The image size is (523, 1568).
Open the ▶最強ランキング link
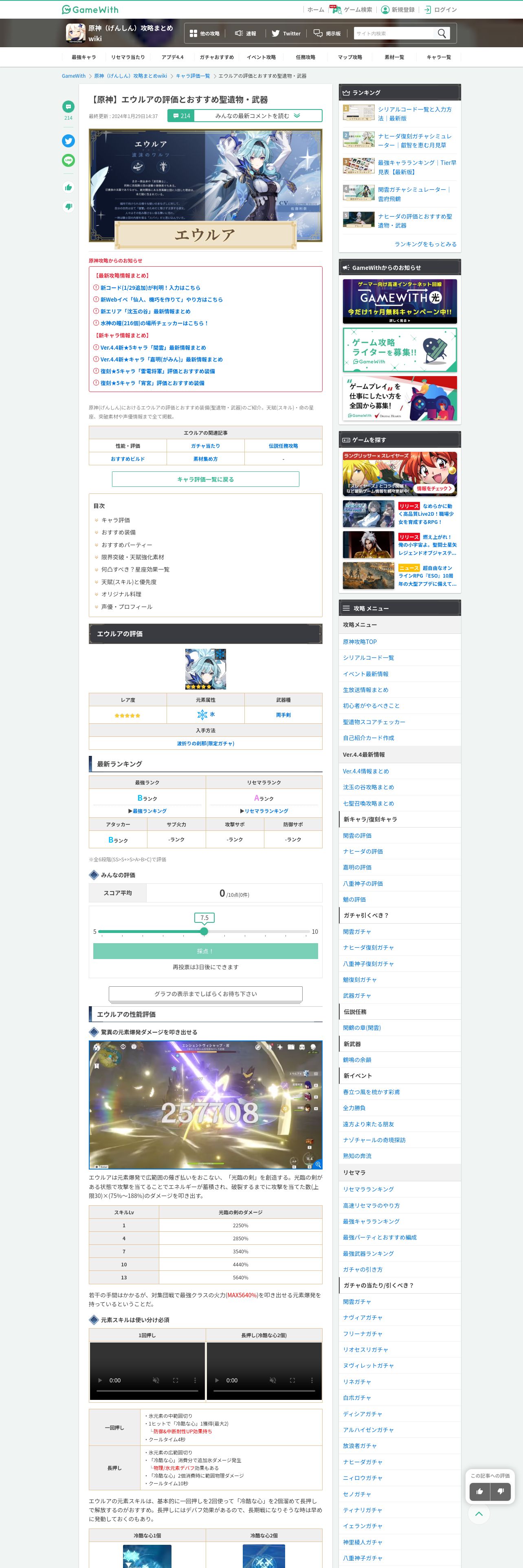147,811
